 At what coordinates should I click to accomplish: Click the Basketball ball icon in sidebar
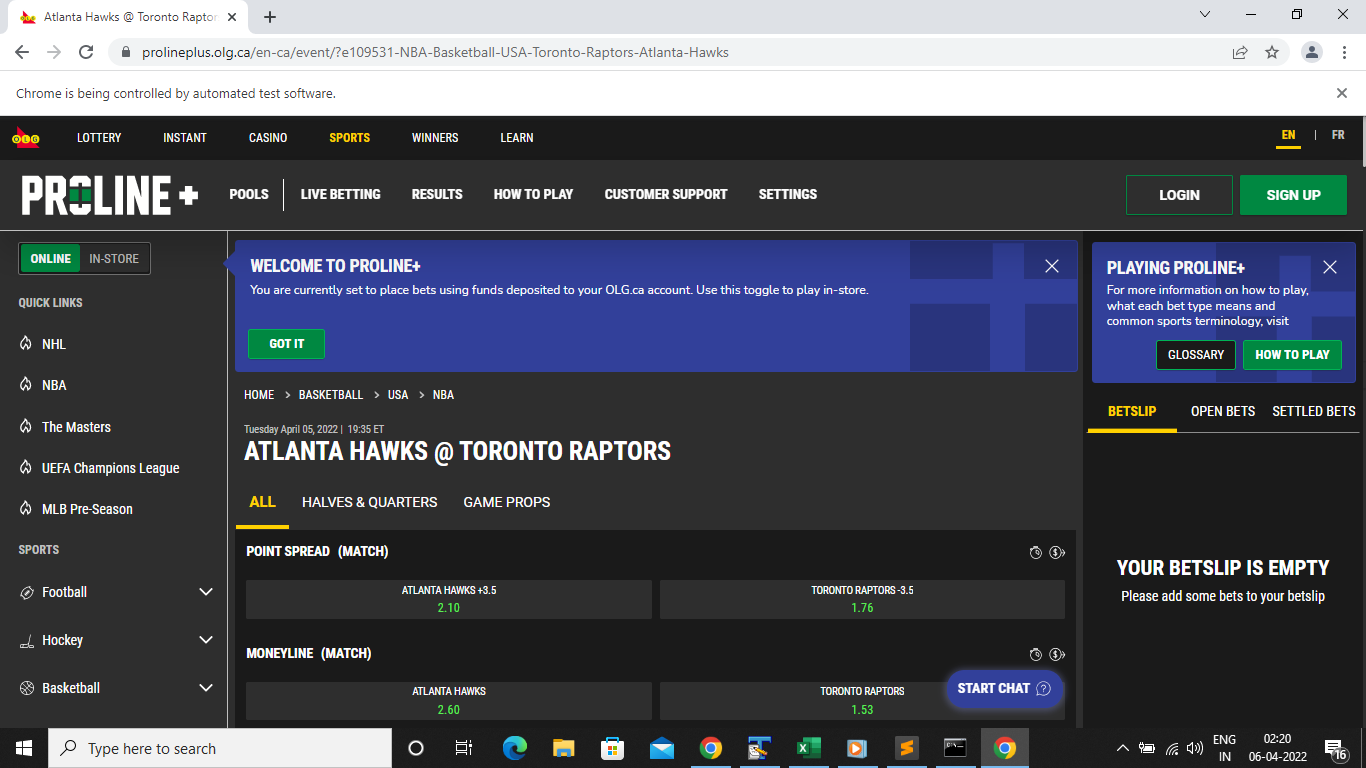27,688
